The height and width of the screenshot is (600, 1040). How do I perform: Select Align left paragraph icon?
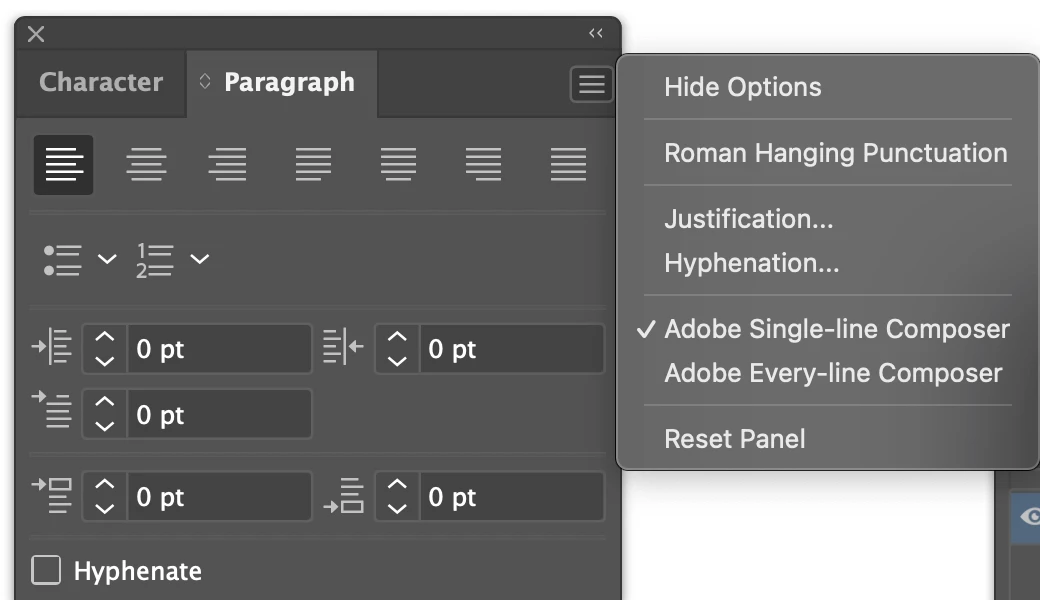64,164
